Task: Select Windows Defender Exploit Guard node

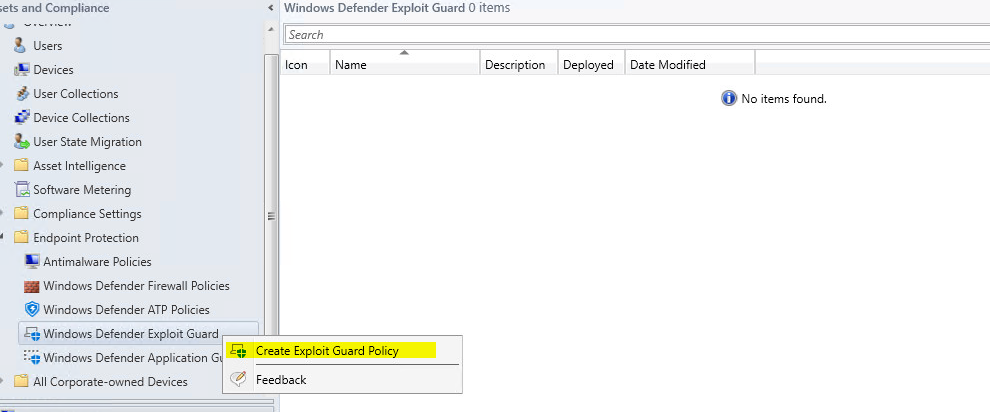Action: [x=131, y=334]
